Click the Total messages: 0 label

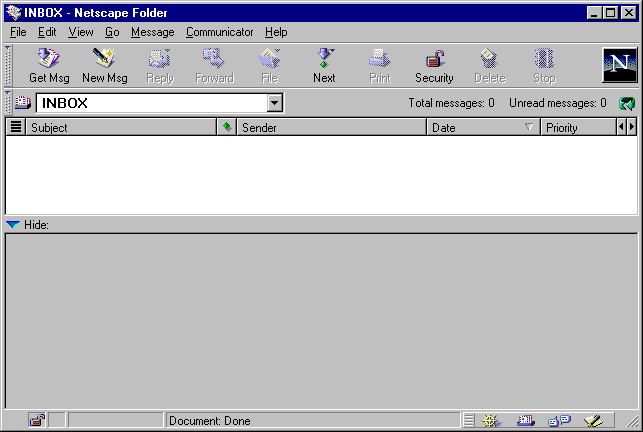pyautogui.click(x=451, y=103)
